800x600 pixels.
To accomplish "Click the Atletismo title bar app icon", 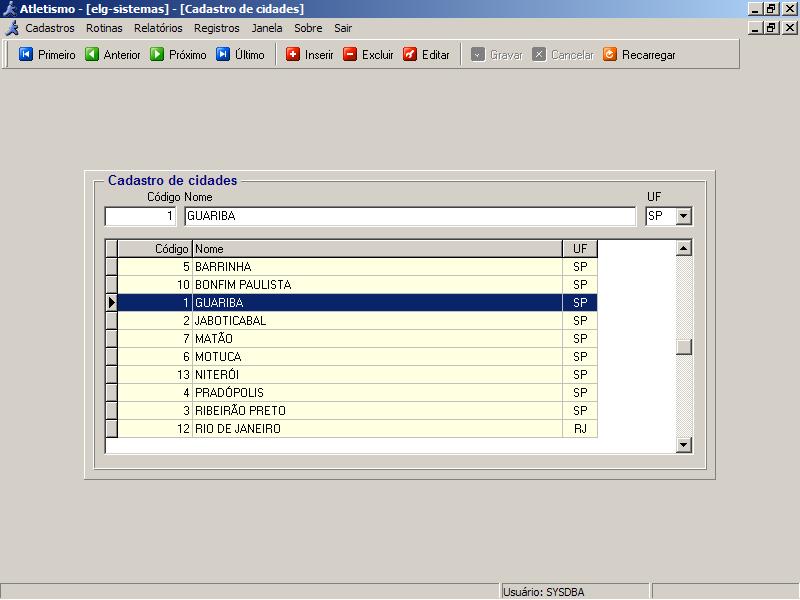I will (9, 9).
